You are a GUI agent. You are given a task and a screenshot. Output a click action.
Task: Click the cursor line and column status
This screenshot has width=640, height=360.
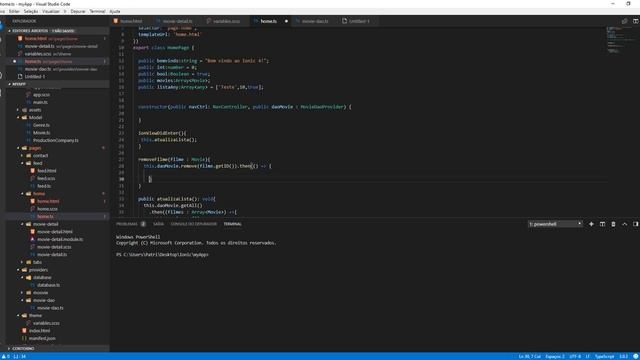530,356
